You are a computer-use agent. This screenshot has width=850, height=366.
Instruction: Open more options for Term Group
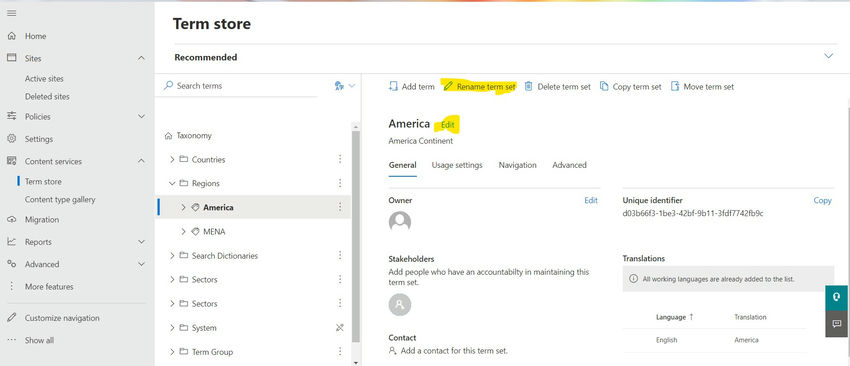(340, 351)
